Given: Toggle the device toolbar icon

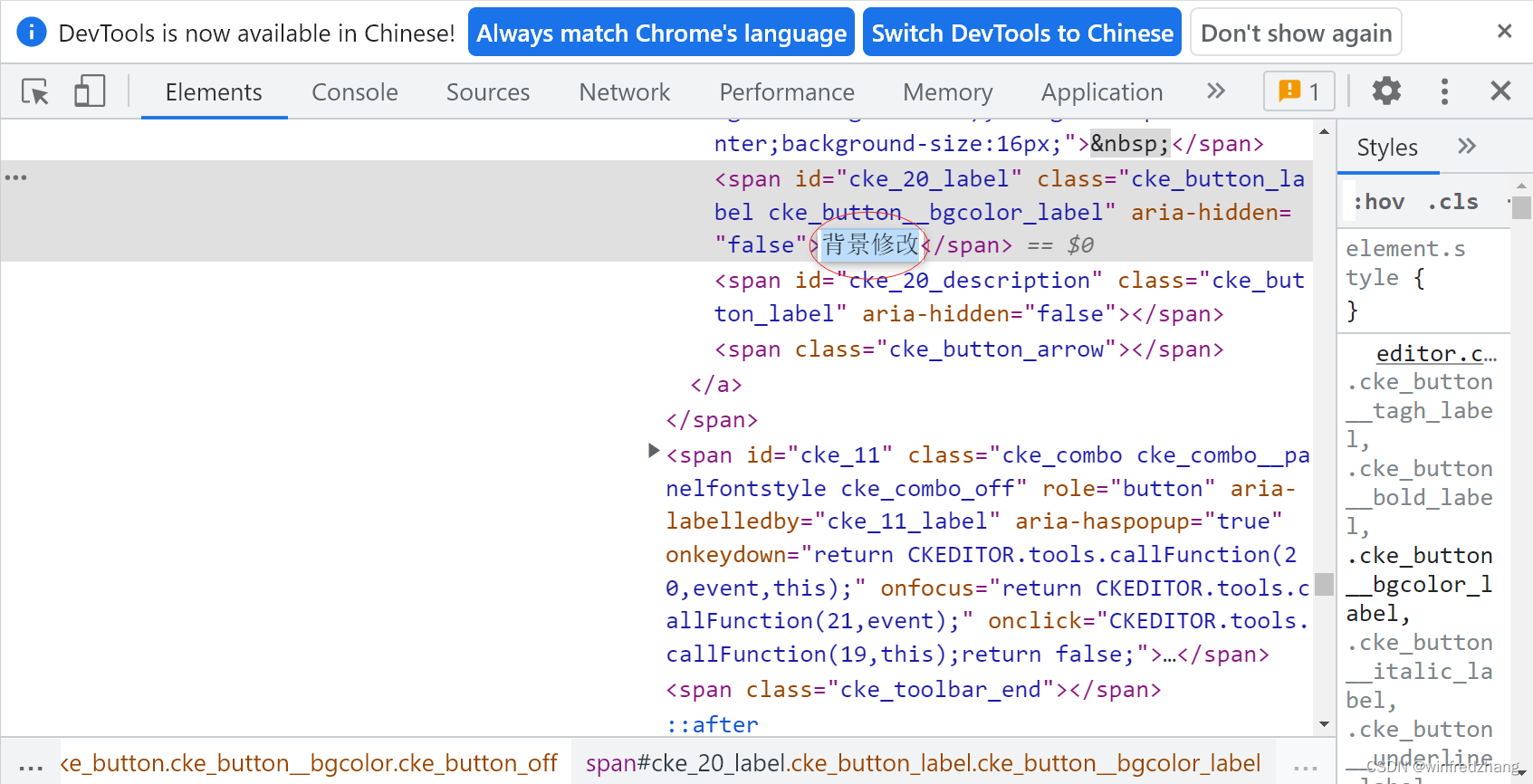Looking at the screenshot, I should (90, 91).
